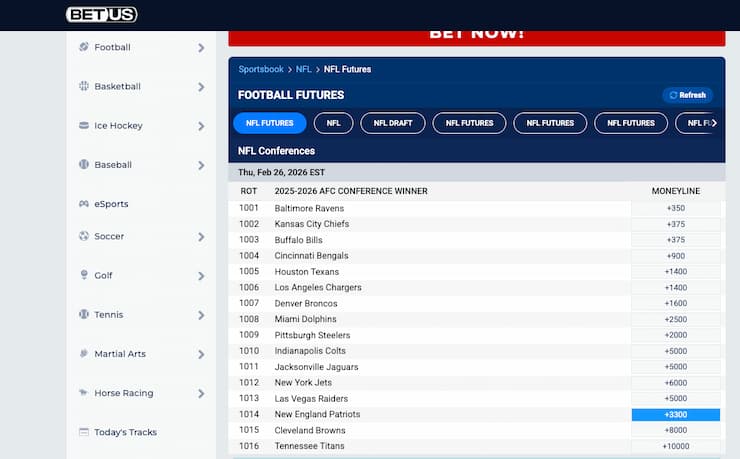The image size is (740, 459).
Task: Expand the Tennis category chevron
Action: point(201,315)
